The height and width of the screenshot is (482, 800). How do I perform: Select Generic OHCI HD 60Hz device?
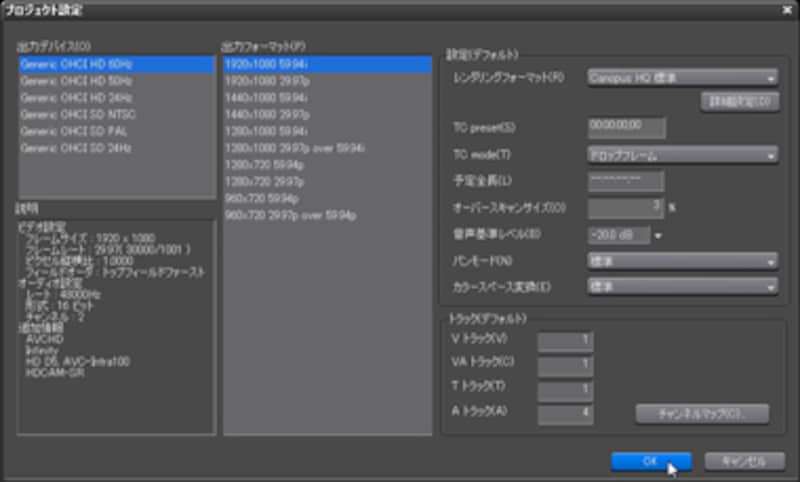[117, 65]
